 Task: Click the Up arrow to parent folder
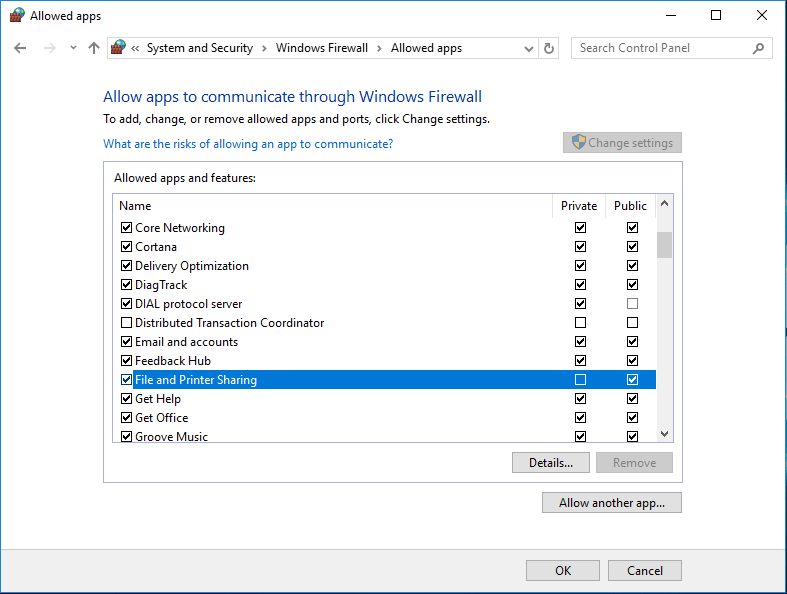pos(94,48)
